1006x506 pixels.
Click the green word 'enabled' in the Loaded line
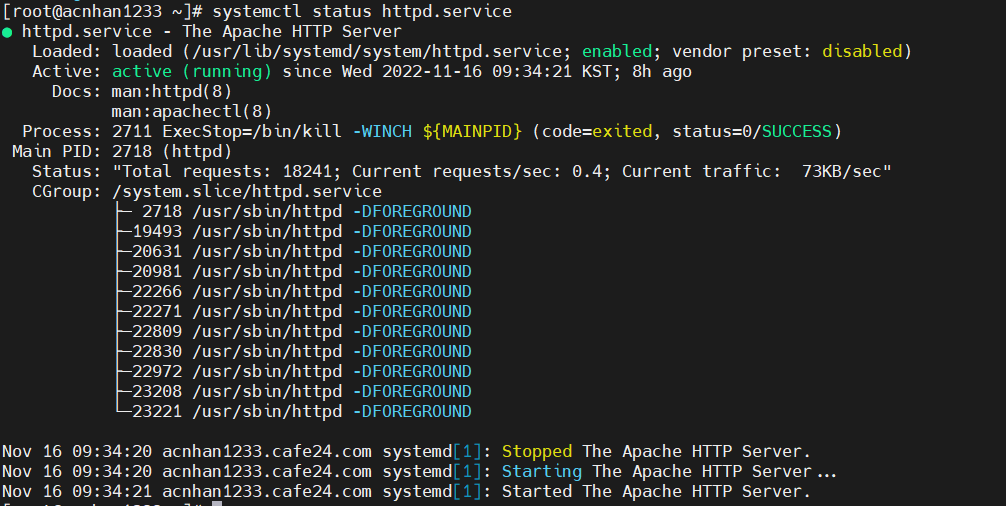617,51
